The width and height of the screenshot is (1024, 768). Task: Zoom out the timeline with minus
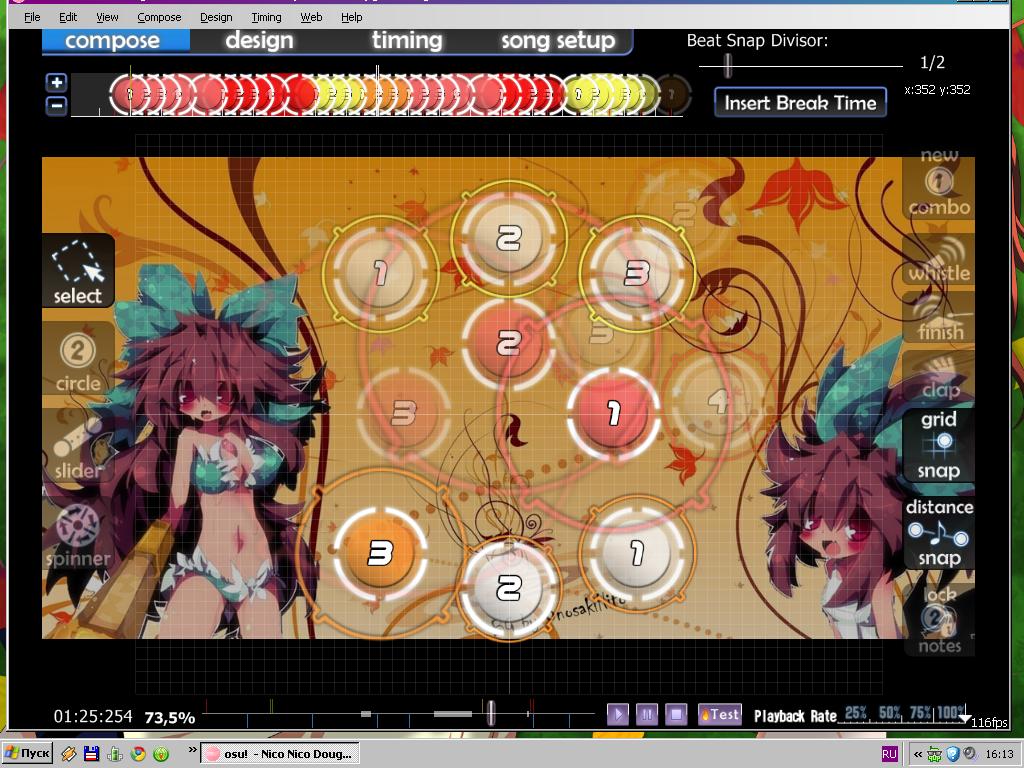57,104
